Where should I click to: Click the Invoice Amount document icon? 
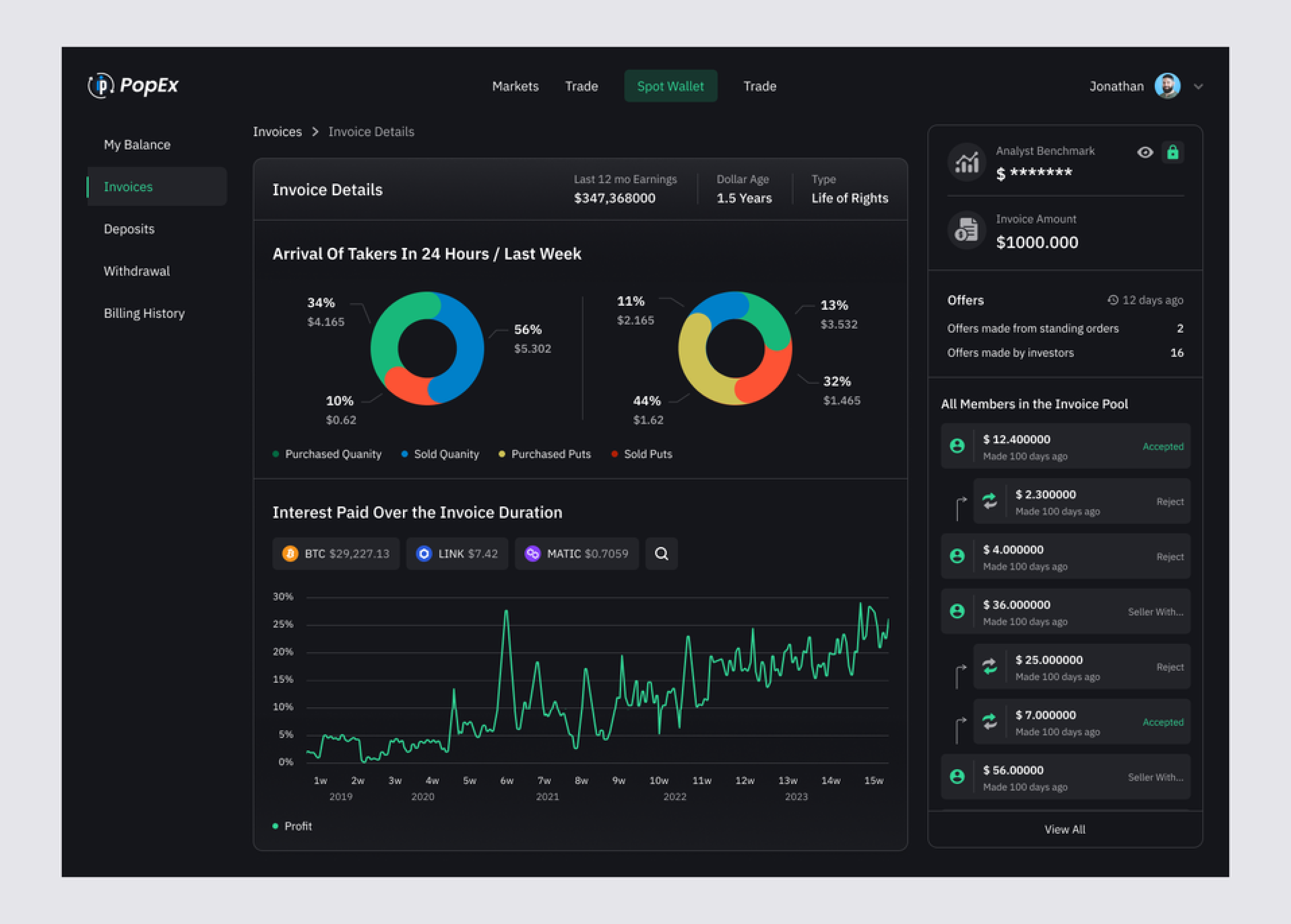tap(967, 230)
